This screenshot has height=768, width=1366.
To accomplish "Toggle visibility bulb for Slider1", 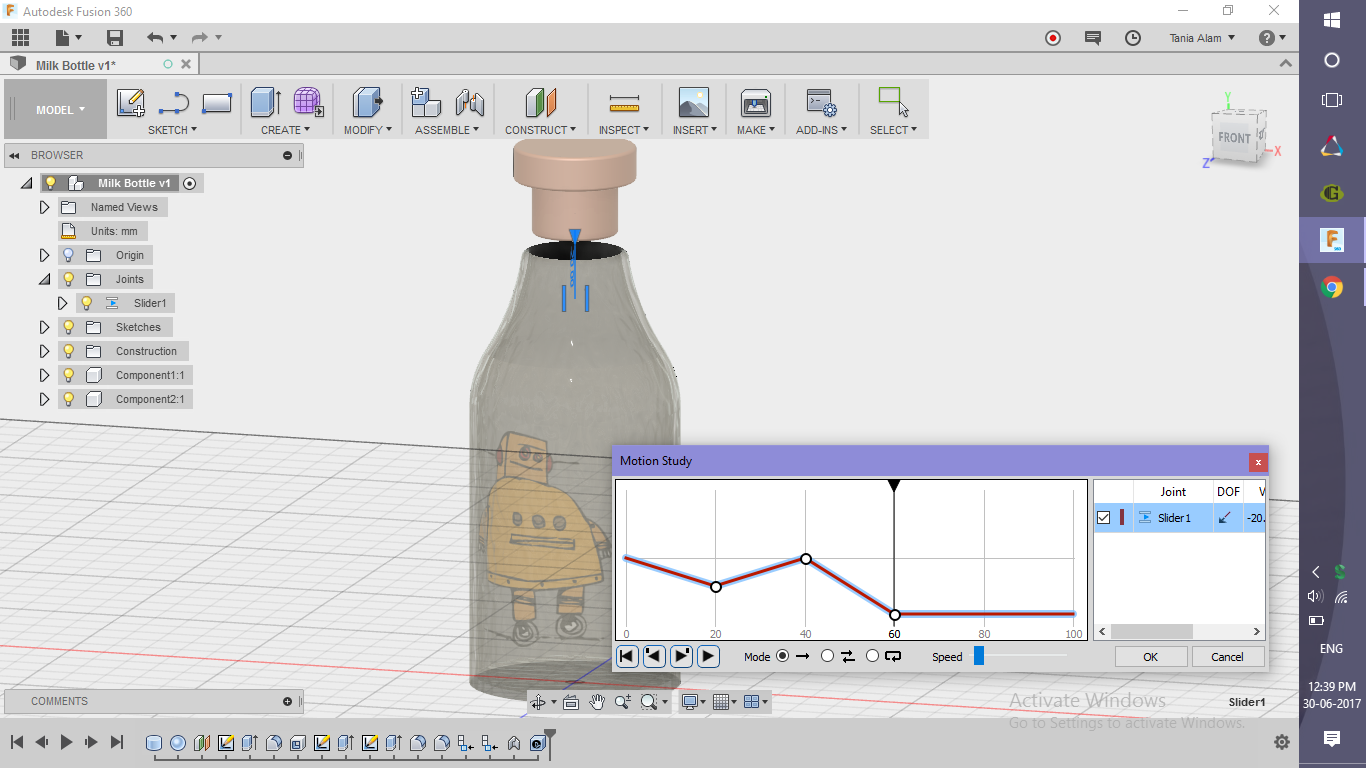I will pyautogui.click(x=86, y=303).
